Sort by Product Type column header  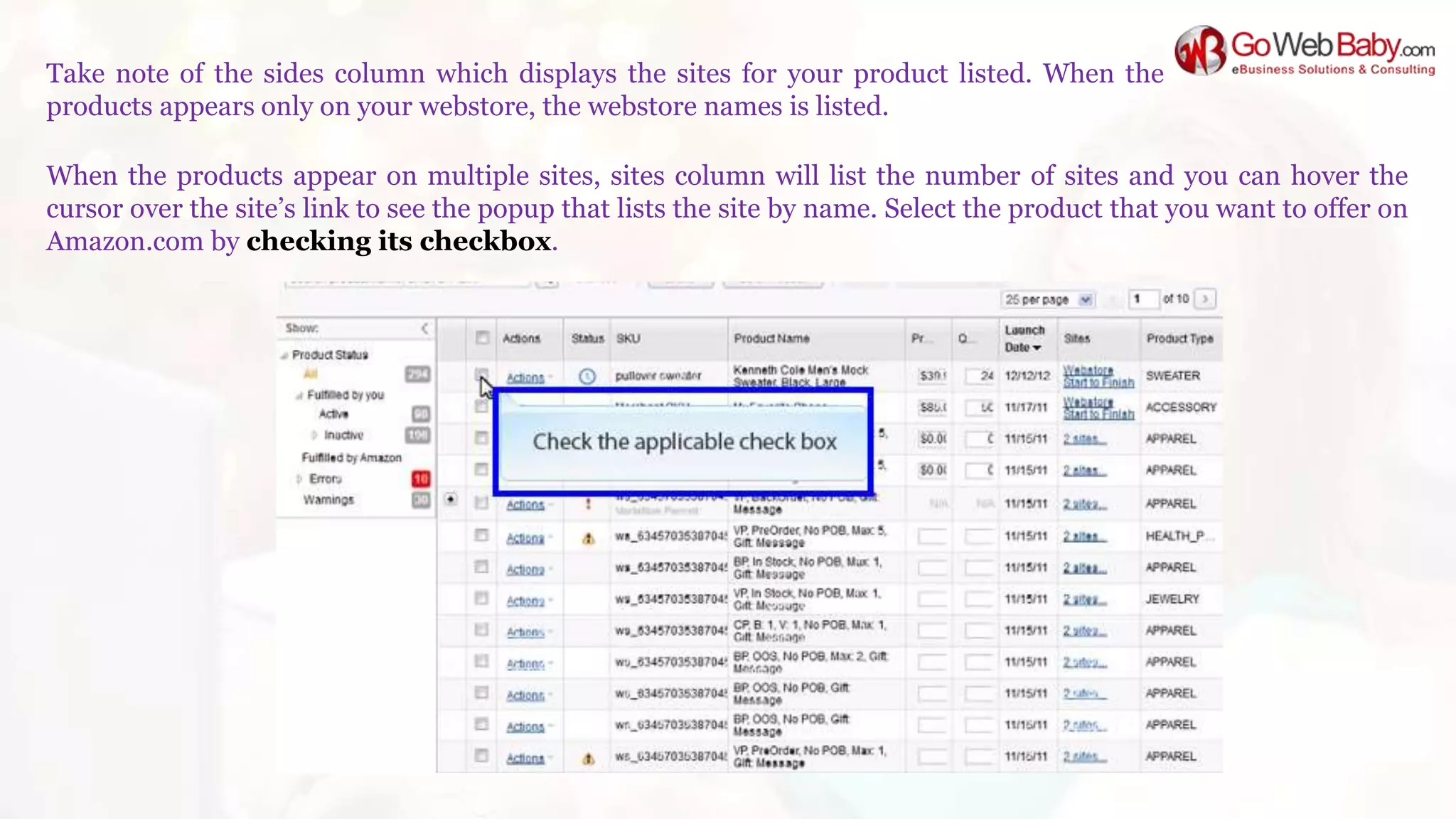click(1180, 338)
